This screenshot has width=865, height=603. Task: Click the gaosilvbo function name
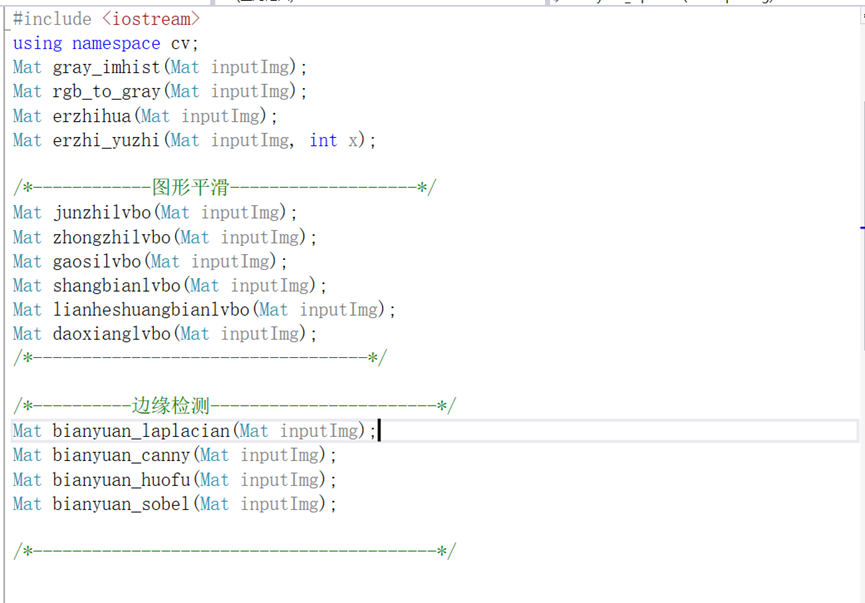coord(97,262)
